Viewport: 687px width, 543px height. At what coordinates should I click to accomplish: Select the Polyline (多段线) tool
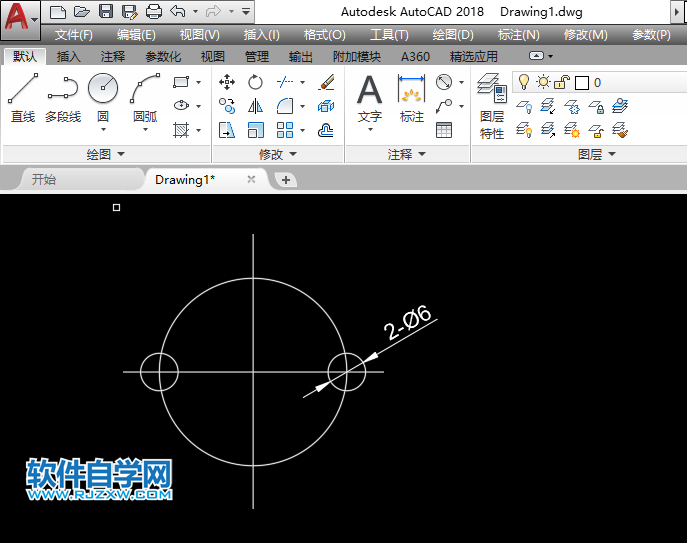(62, 98)
